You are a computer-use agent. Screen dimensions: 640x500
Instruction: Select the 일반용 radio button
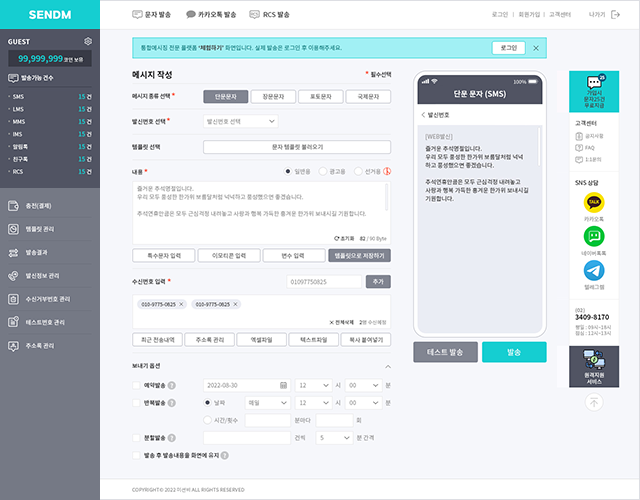tap(288, 171)
